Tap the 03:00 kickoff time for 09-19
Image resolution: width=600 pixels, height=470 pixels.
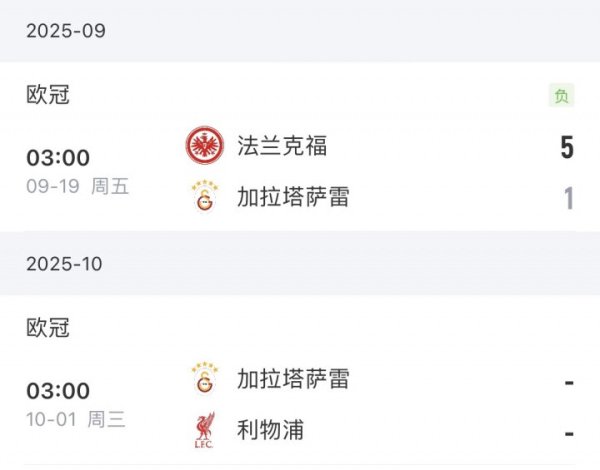(x=58, y=158)
